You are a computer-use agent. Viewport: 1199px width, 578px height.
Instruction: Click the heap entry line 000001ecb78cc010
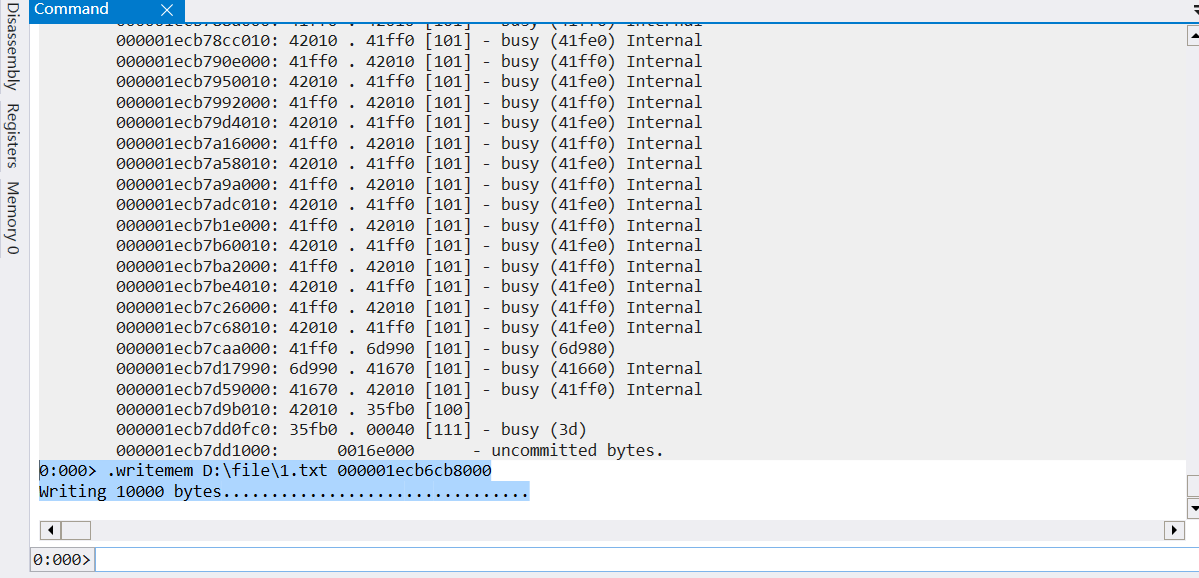click(409, 41)
